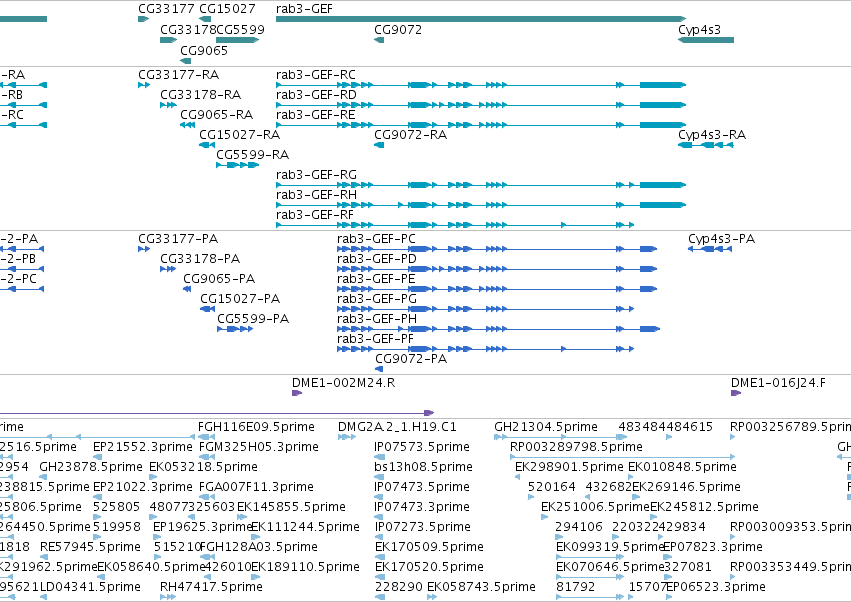Click the CG5599-RA transcript label
The width and height of the screenshot is (851, 602).
pyautogui.click(x=252, y=155)
